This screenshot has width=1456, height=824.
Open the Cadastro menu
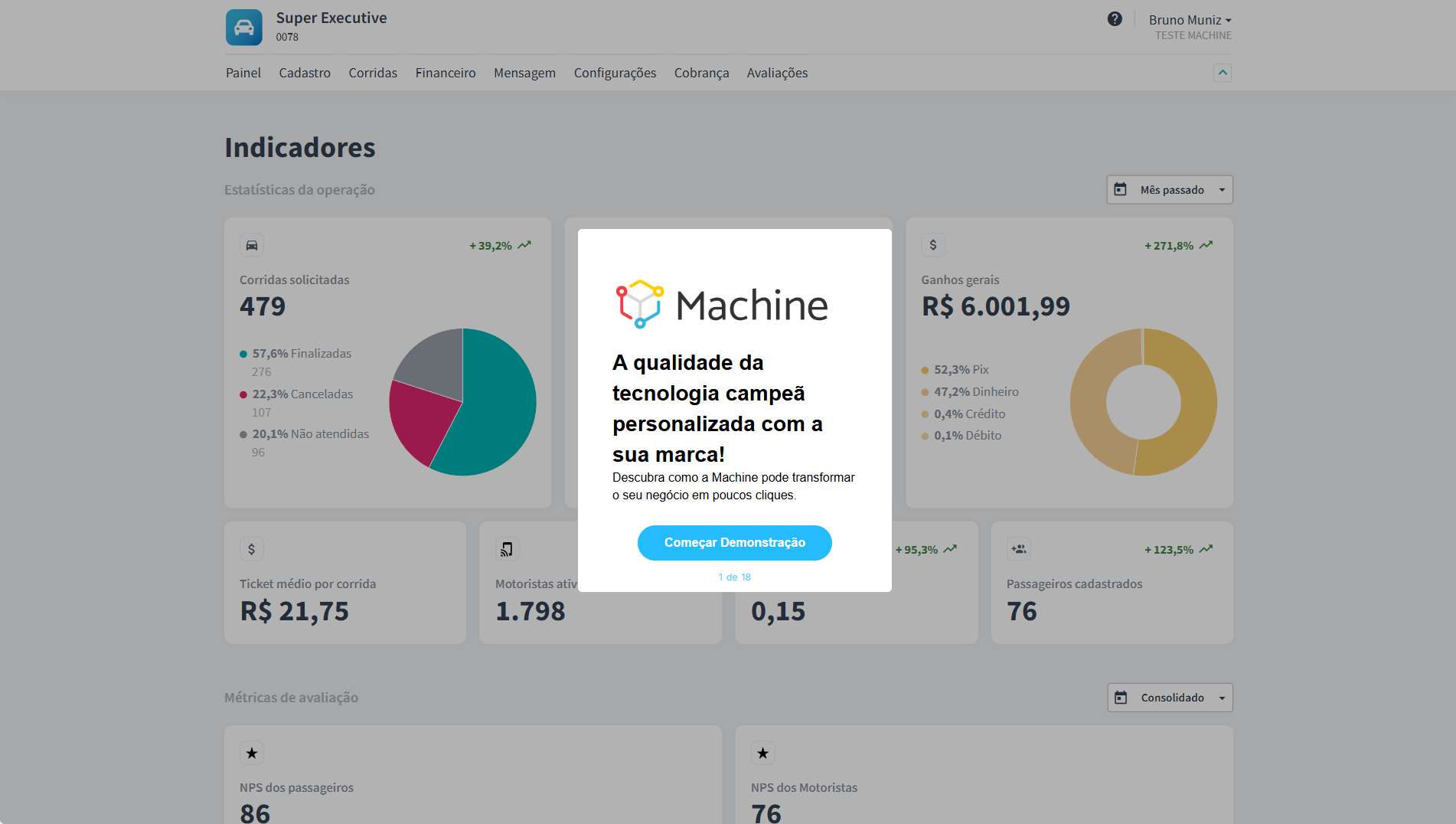(305, 73)
